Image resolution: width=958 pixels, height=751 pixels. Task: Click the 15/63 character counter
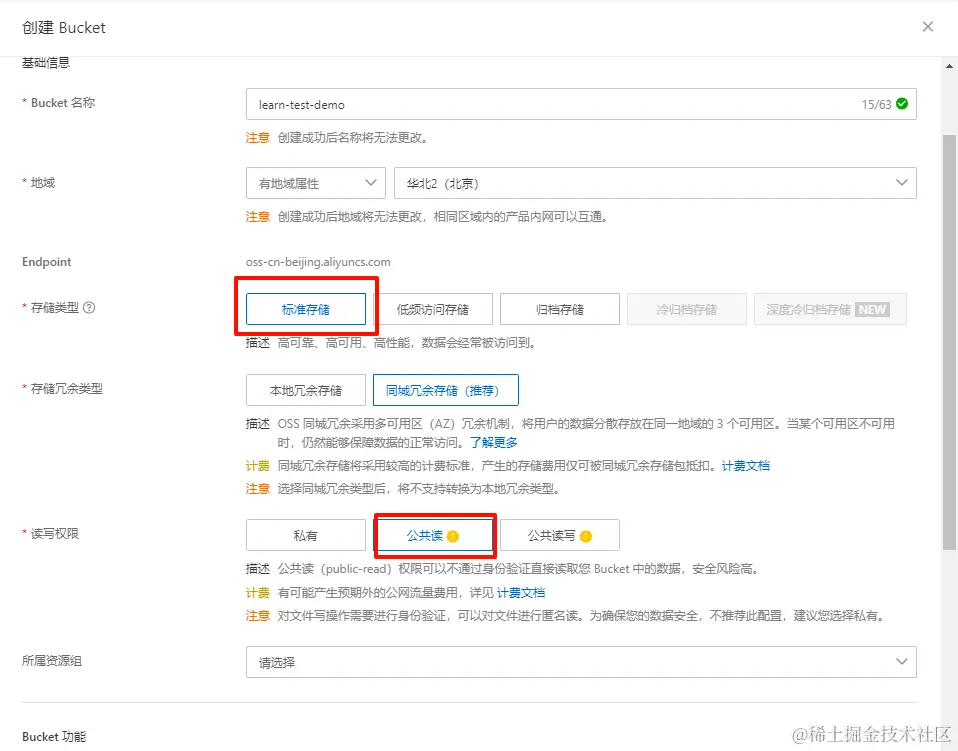pos(876,104)
